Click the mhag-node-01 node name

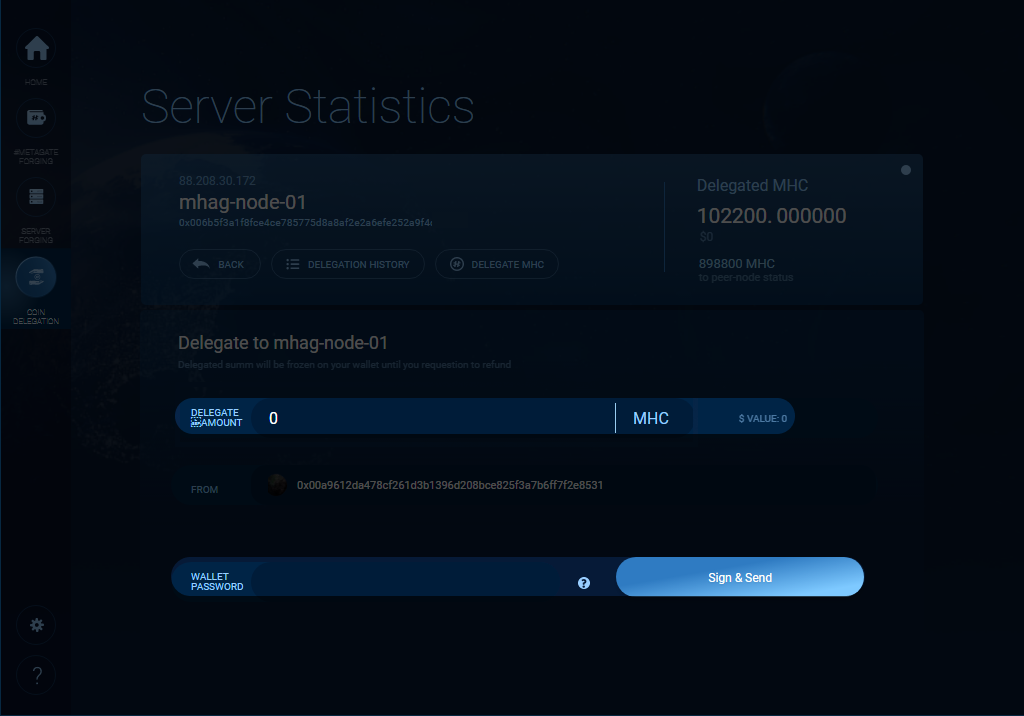coord(242,203)
